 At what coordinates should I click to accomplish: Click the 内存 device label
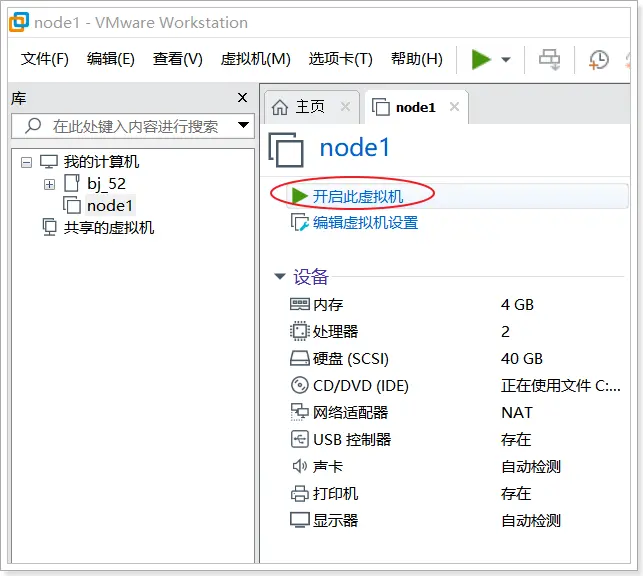328,305
